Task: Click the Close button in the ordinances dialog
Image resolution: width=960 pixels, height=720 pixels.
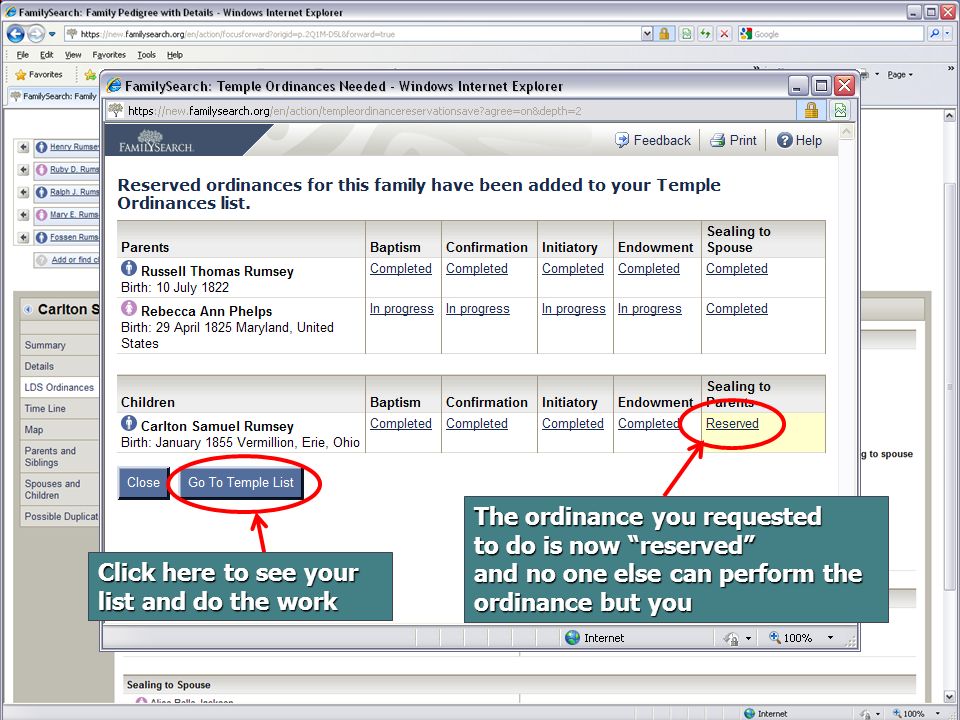Action: (143, 482)
